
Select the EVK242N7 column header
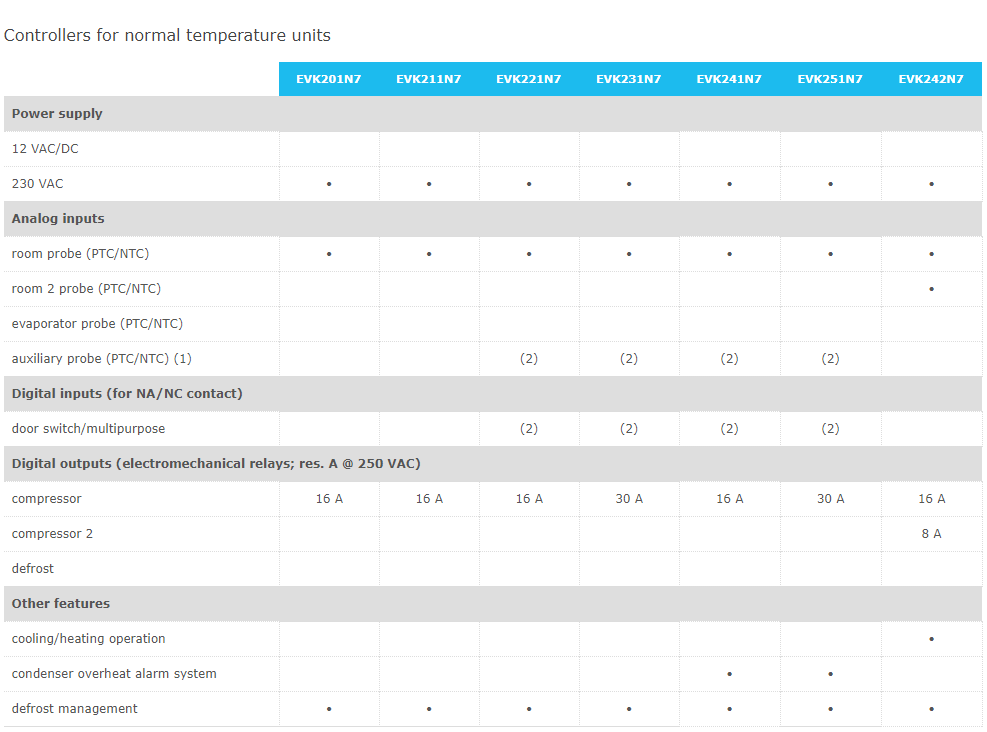point(931,79)
